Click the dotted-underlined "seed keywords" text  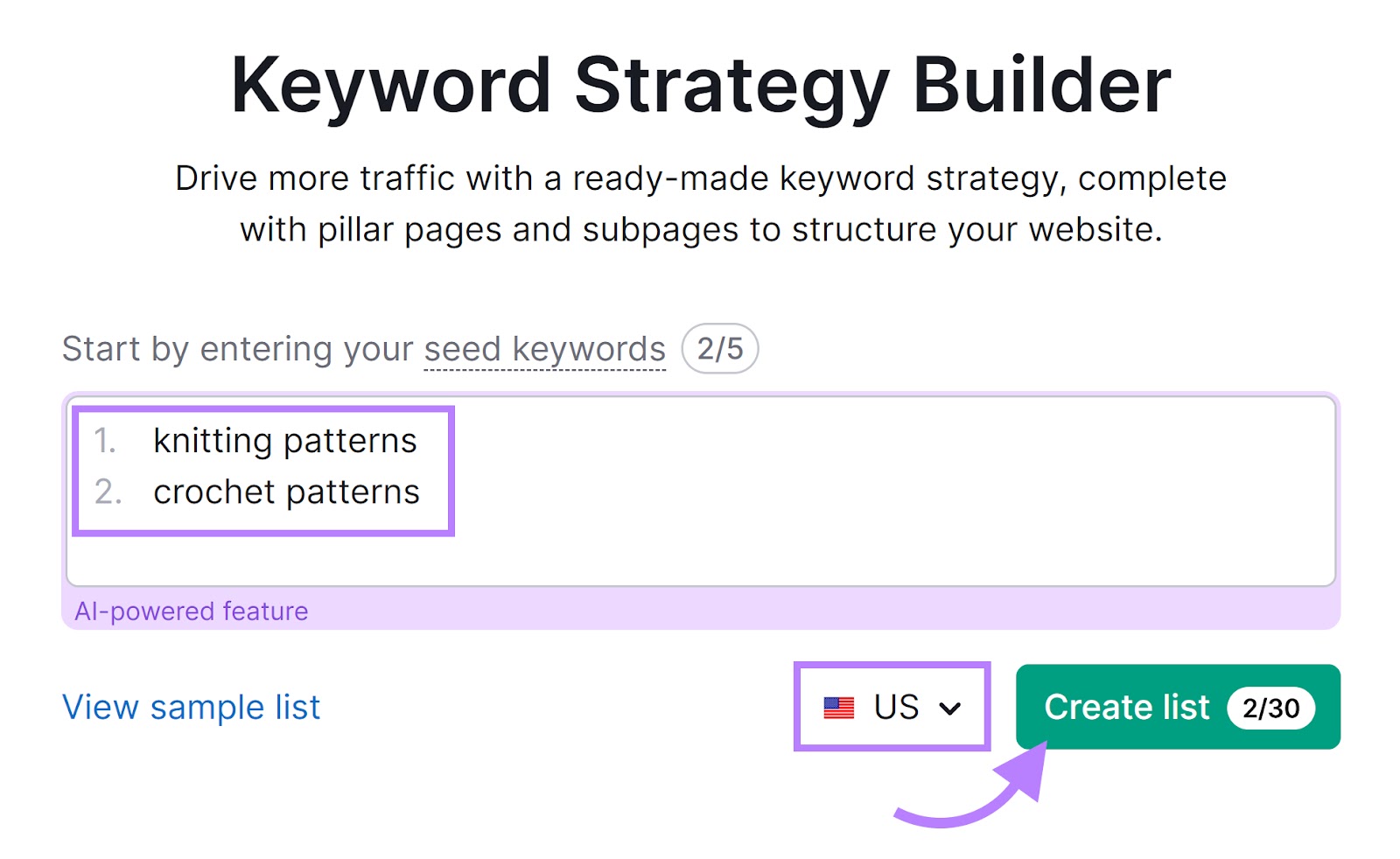click(542, 348)
